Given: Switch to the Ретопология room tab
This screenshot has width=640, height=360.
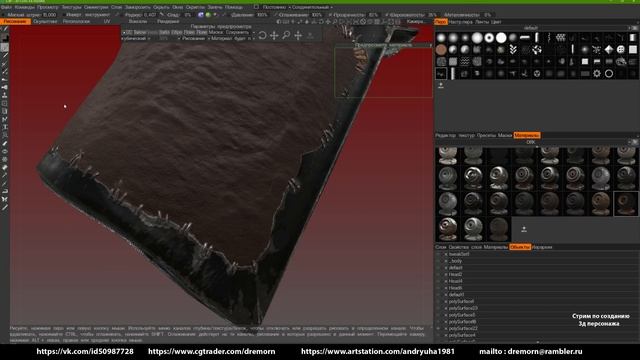Looking at the screenshot, I should click(x=76, y=21).
